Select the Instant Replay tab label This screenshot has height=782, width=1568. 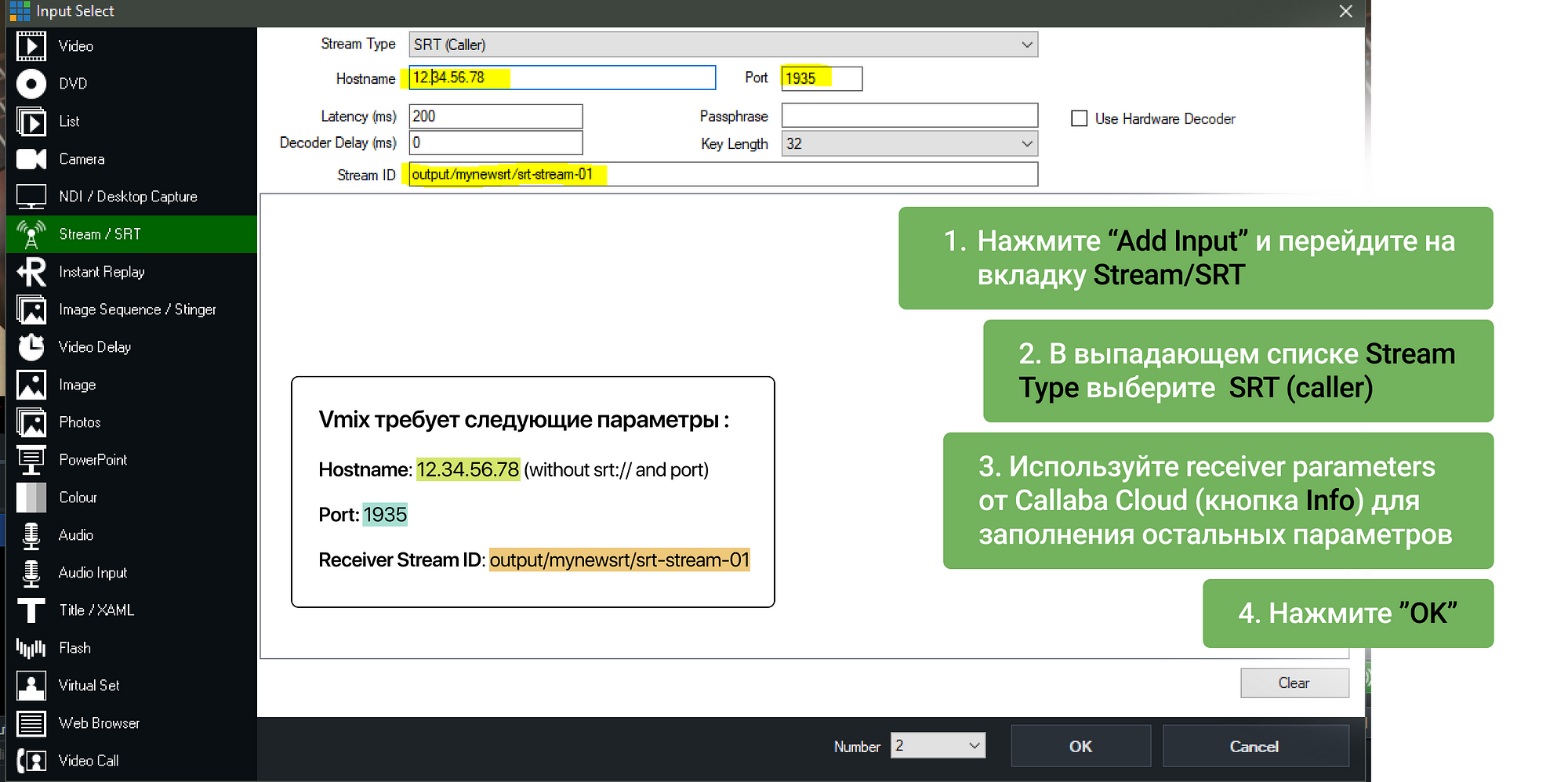[x=102, y=272]
